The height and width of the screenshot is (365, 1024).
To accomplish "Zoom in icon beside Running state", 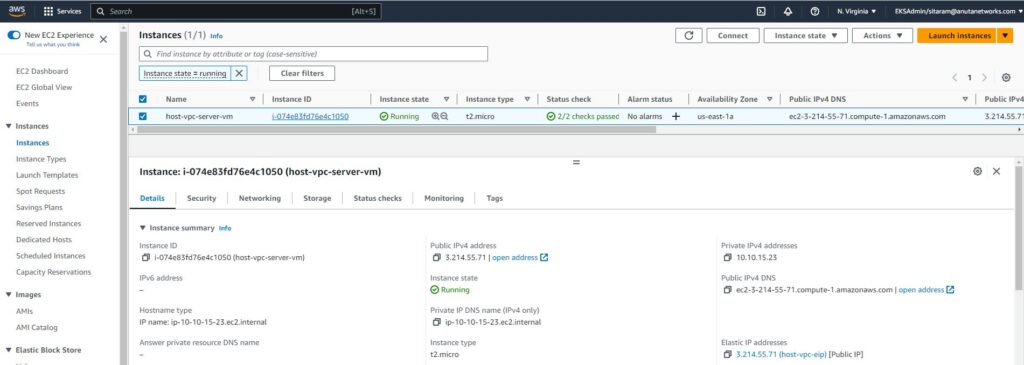I will pyautogui.click(x=436, y=116).
